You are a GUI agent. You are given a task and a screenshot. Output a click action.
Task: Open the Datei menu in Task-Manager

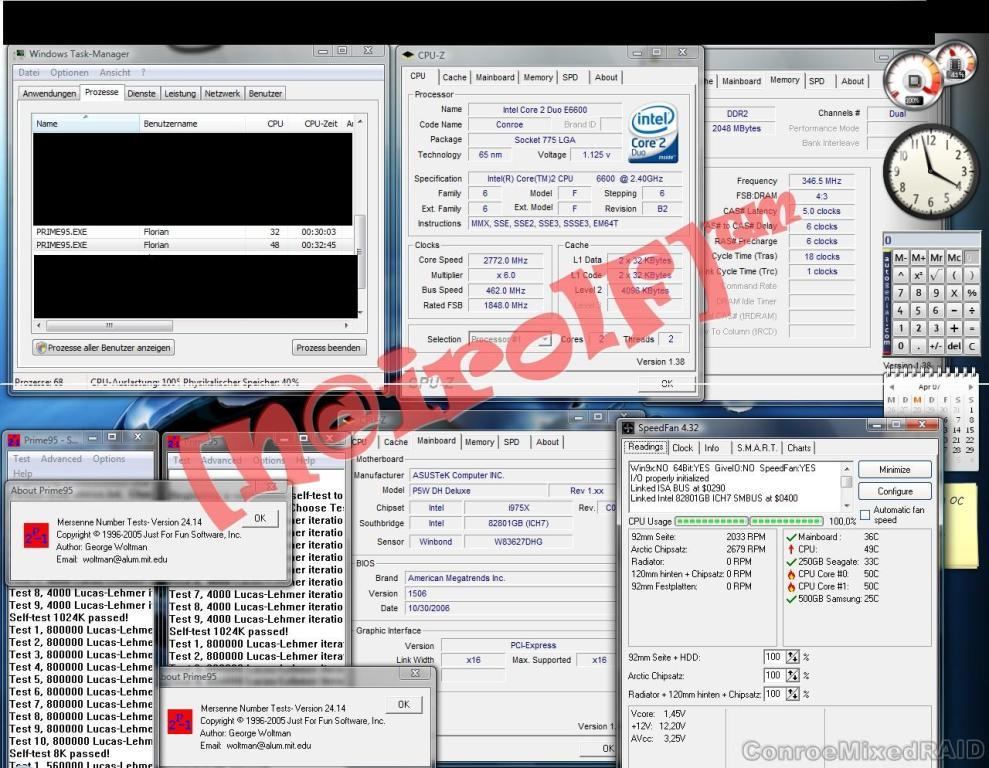click(x=29, y=73)
